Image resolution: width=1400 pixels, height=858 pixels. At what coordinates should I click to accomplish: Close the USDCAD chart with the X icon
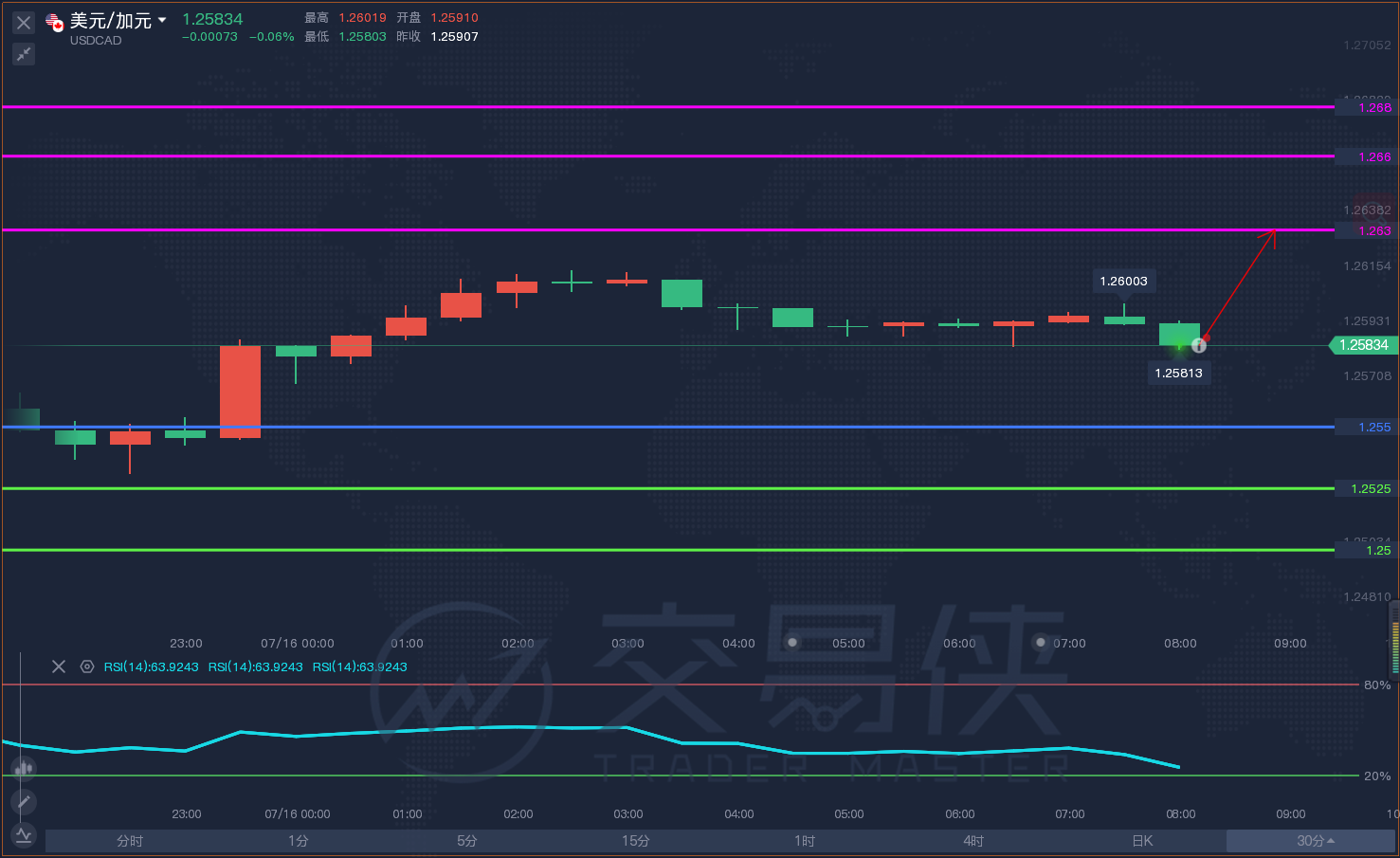pyautogui.click(x=24, y=23)
